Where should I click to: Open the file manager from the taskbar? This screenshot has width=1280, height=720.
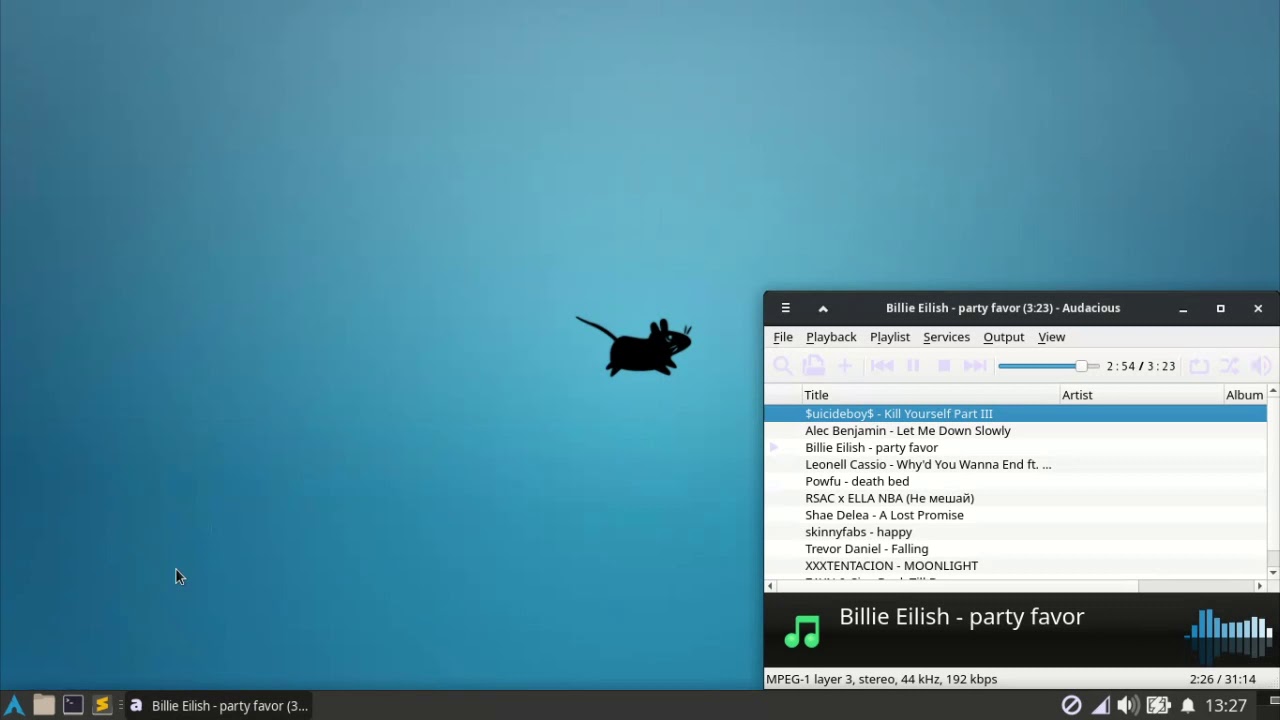click(x=44, y=706)
